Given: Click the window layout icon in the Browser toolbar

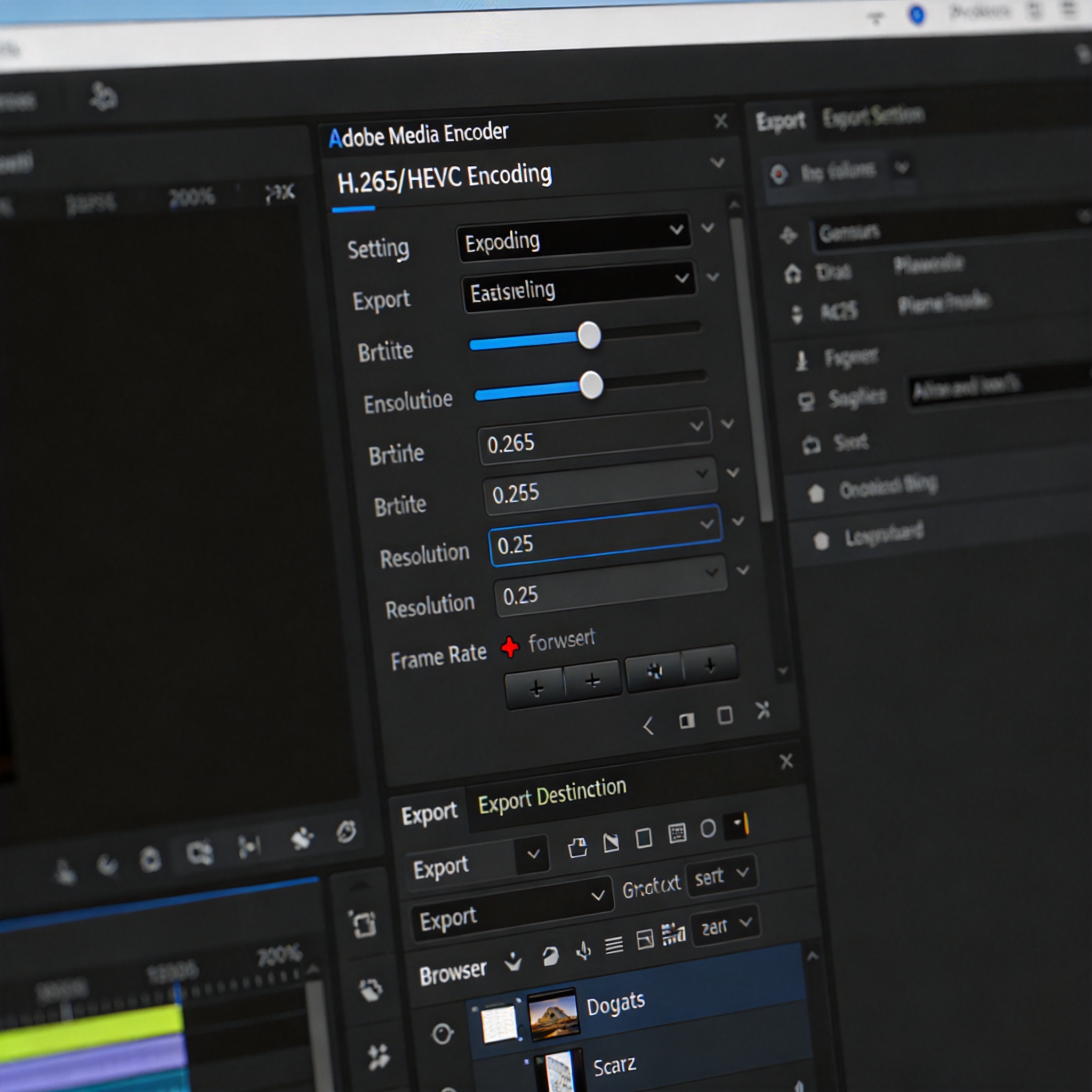Looking at the screenshot, I should click(x=645, y=940).
